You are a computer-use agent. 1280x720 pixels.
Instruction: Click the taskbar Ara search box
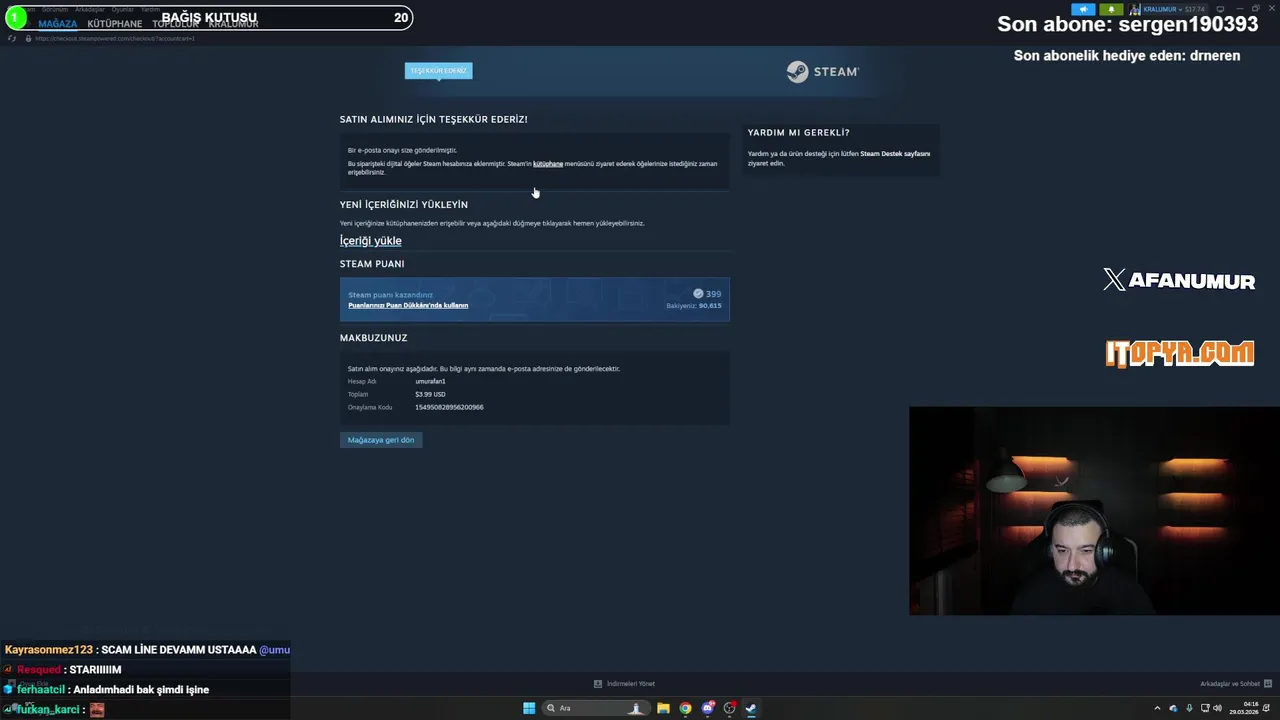(x=596, y=708)
